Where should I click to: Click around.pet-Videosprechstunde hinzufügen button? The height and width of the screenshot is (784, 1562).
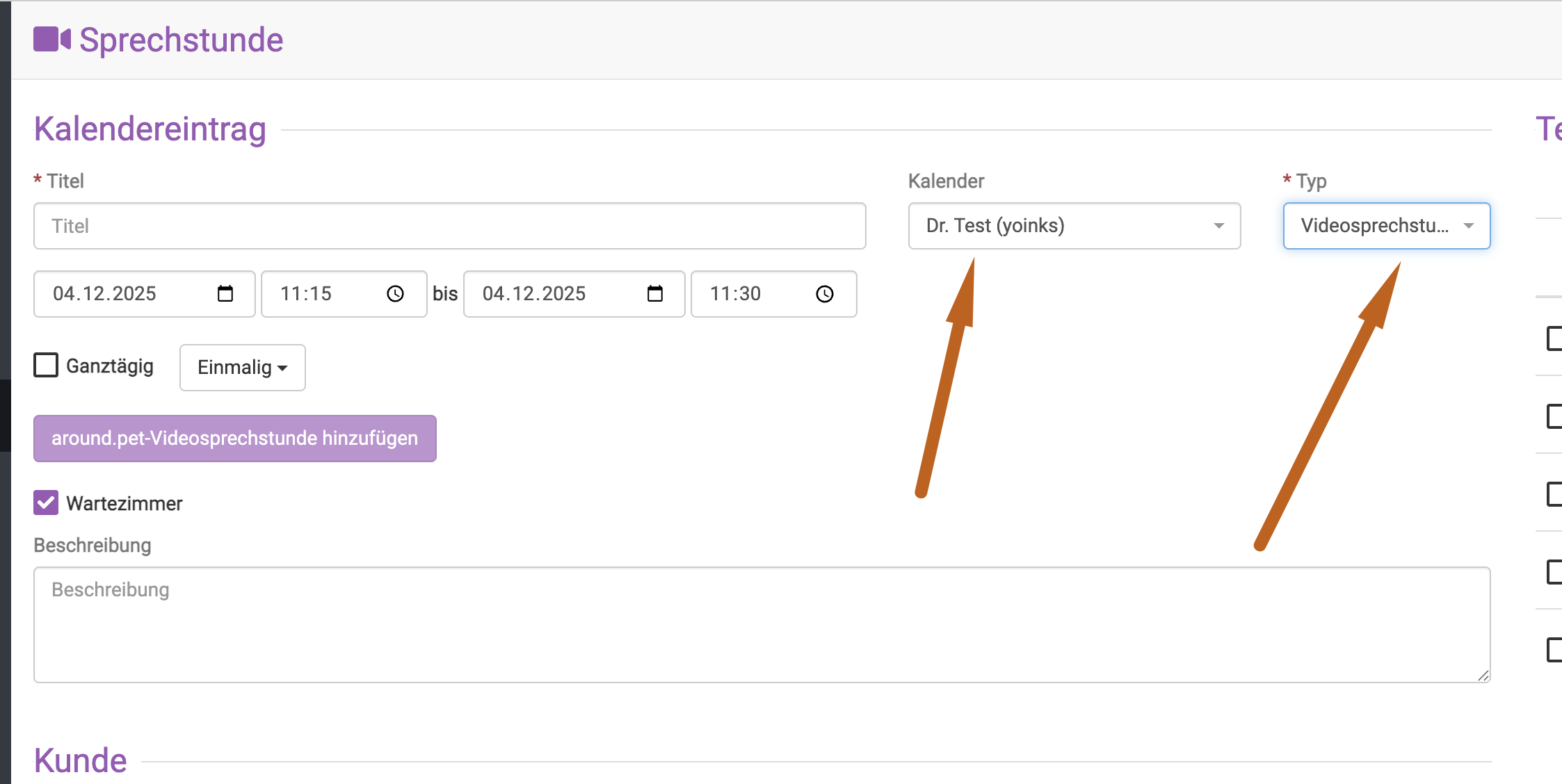click(235, 439)
